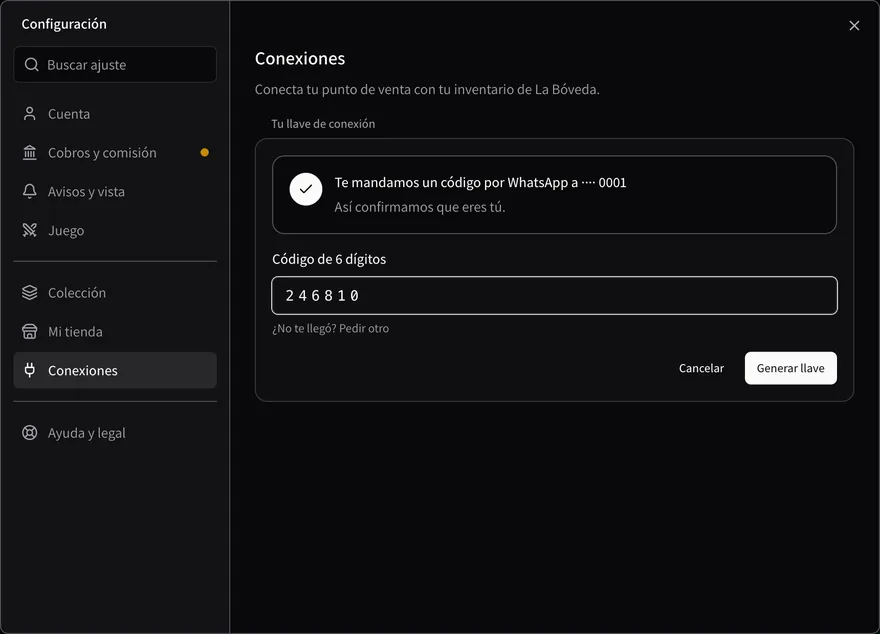
Task: Focus the Buscar ajuste search field
Action: pyautogui.click(x=115, y=65)
